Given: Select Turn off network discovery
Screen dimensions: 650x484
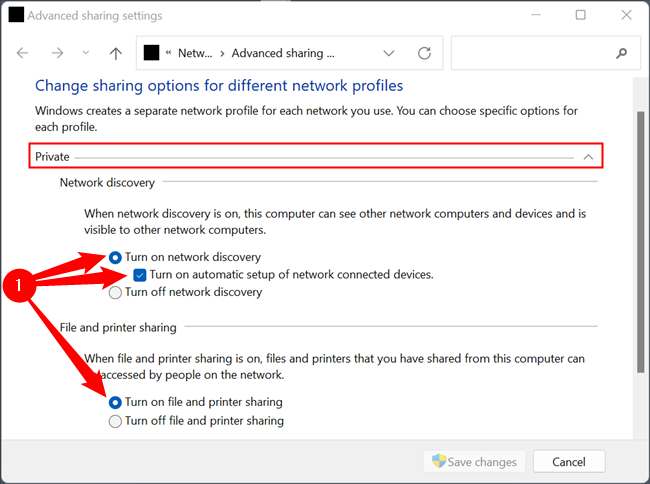Looking at the screenshot, I should pyautogui.click(x=116, y=293).
